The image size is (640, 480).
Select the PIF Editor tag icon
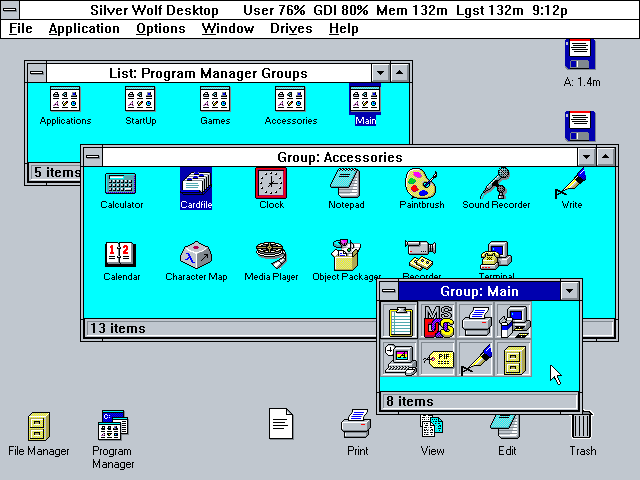pyautogui.click(x=438, y=359)
